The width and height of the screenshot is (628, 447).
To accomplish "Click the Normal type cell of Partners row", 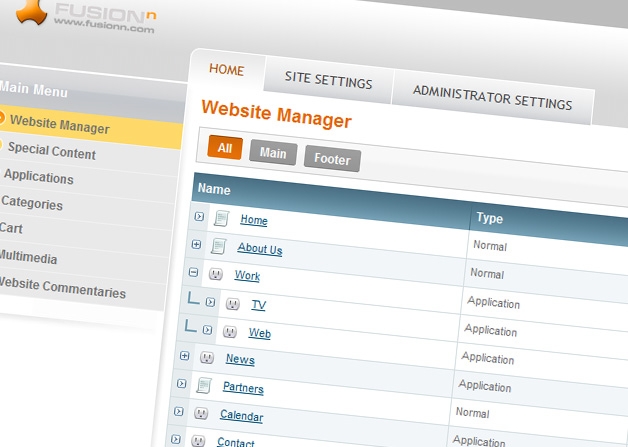I will pyautogui.click(x=473, y=413).
